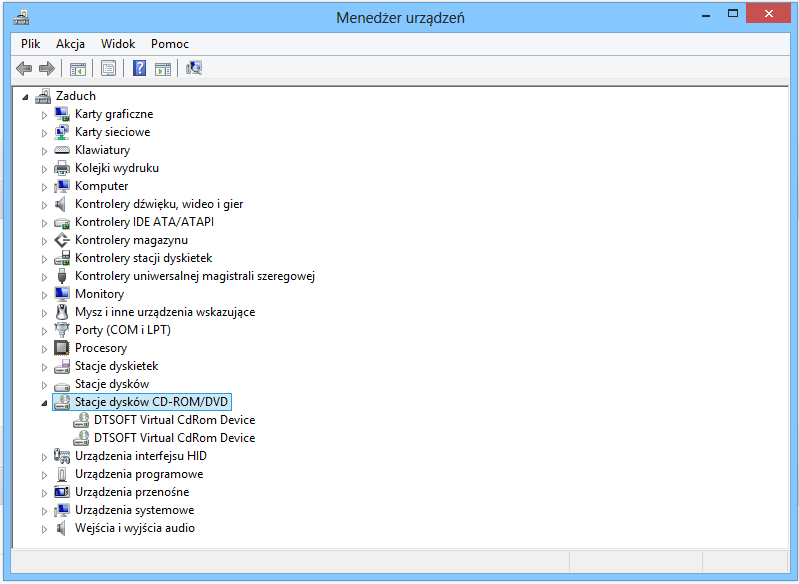The image size is (799, 584).
Task: Click the scan for hardware changes icon
Action: coord(194,68)
